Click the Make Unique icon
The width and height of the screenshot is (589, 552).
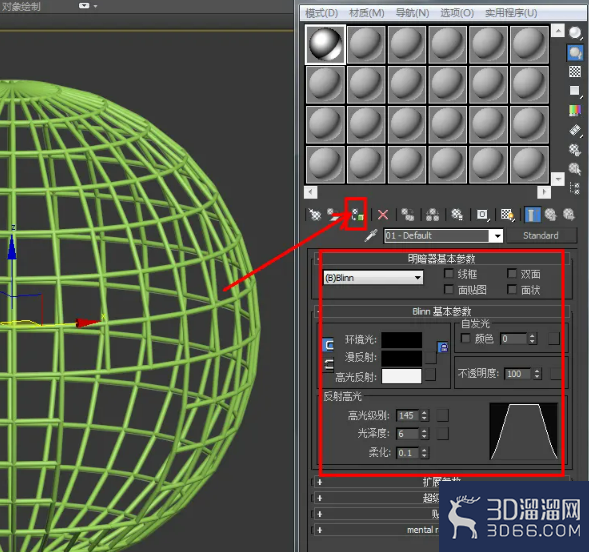point(432,215)
